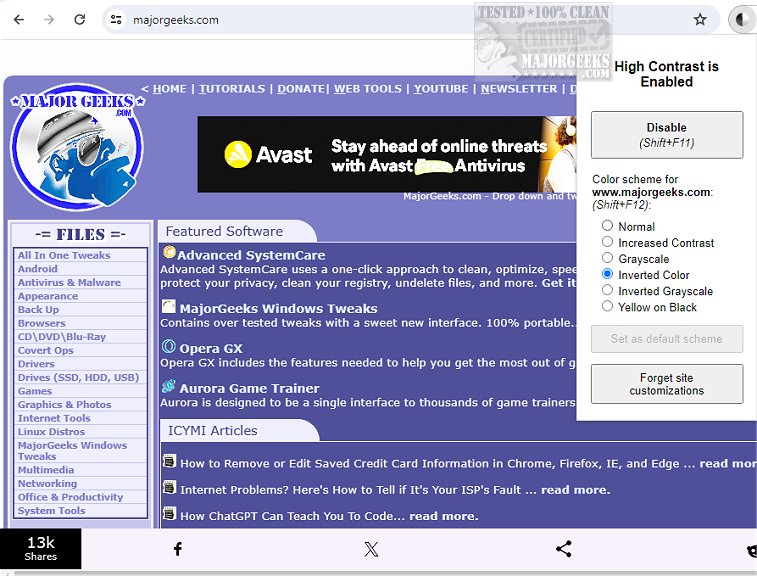This screenshot has height=576, width=757.
Task: Select Yellow on Black scheme
Action: click(607, 307)
